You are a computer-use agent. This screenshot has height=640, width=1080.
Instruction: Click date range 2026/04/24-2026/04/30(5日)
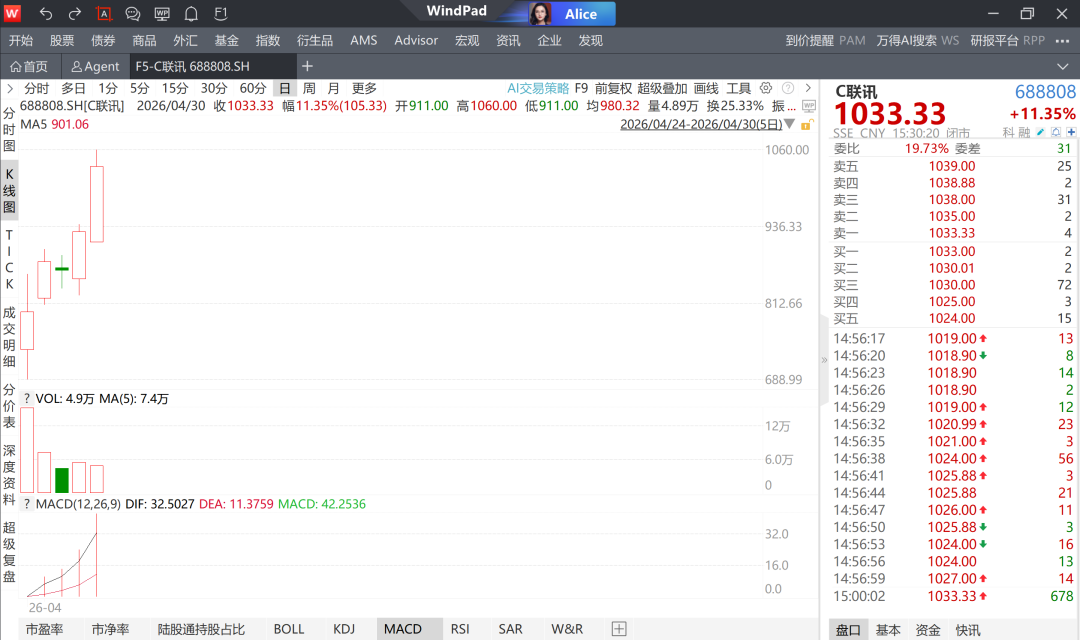click(701, 125)
